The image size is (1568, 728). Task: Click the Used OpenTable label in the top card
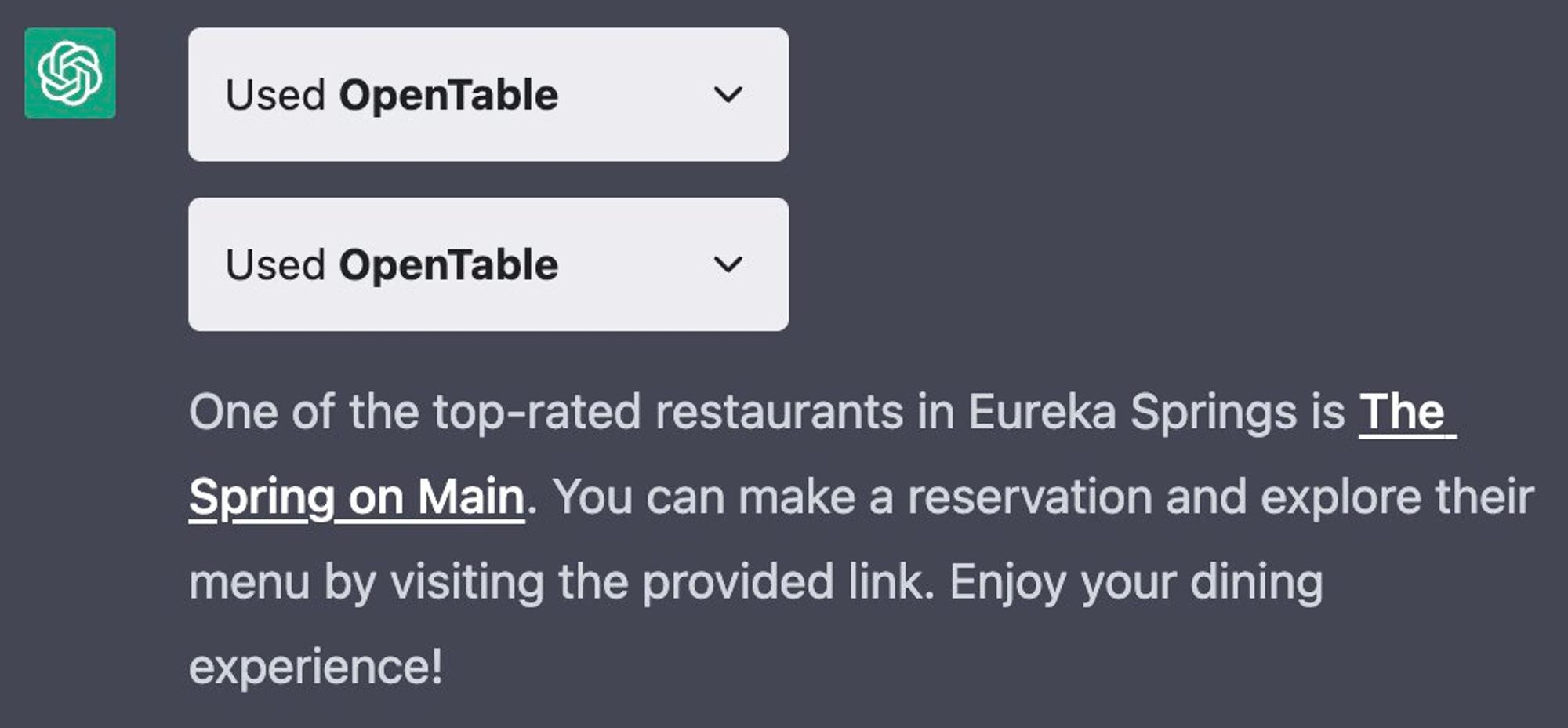tap(392, 94)
